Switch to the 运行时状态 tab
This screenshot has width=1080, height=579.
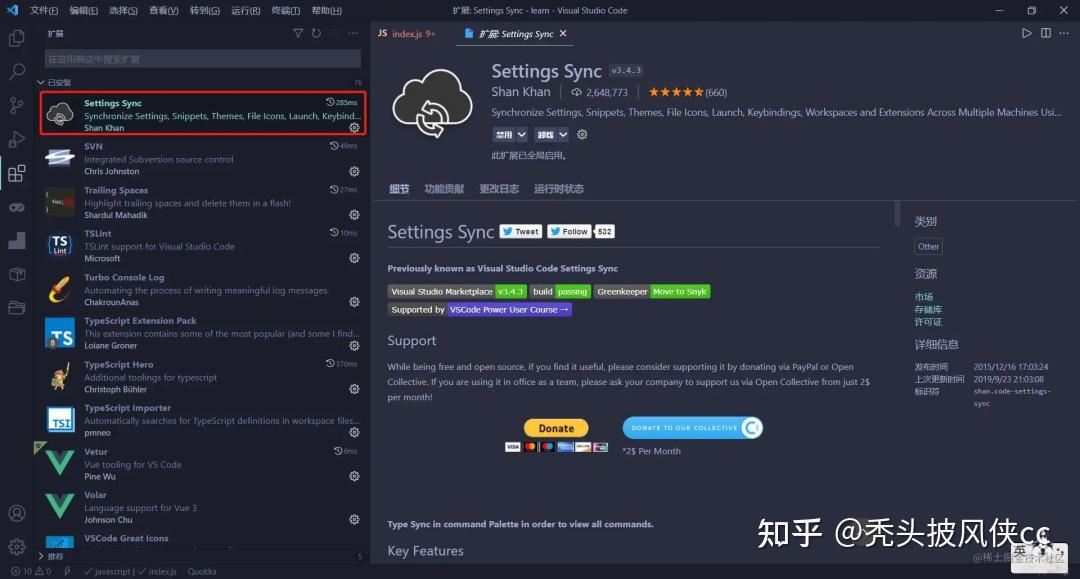pyautogui.click(x=559, y=189)
